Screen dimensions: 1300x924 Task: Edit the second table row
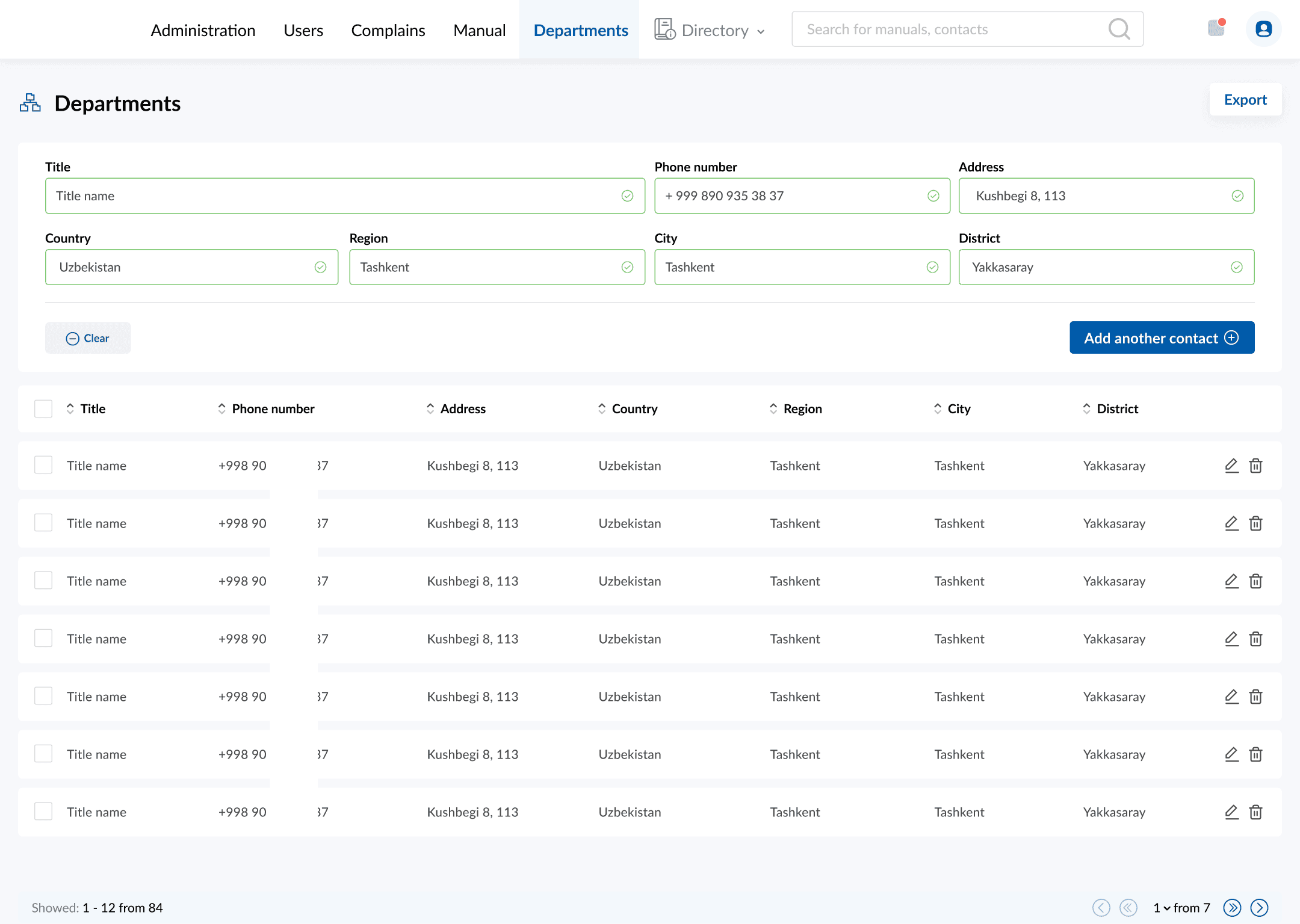pos(1231,523)
